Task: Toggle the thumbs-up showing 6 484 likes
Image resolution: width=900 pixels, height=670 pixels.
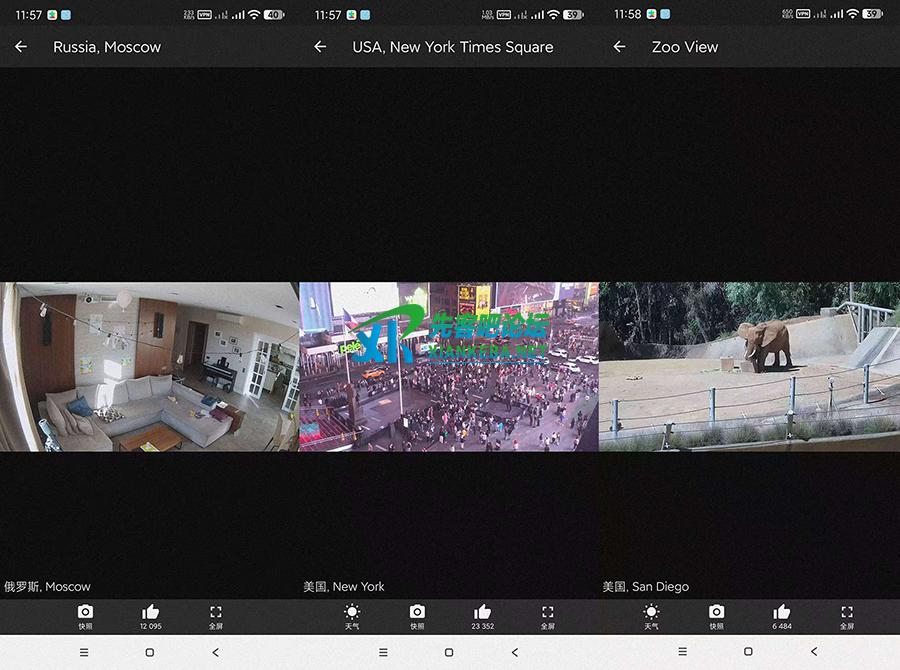Action: pyautogui.click(x=781, y=615)
